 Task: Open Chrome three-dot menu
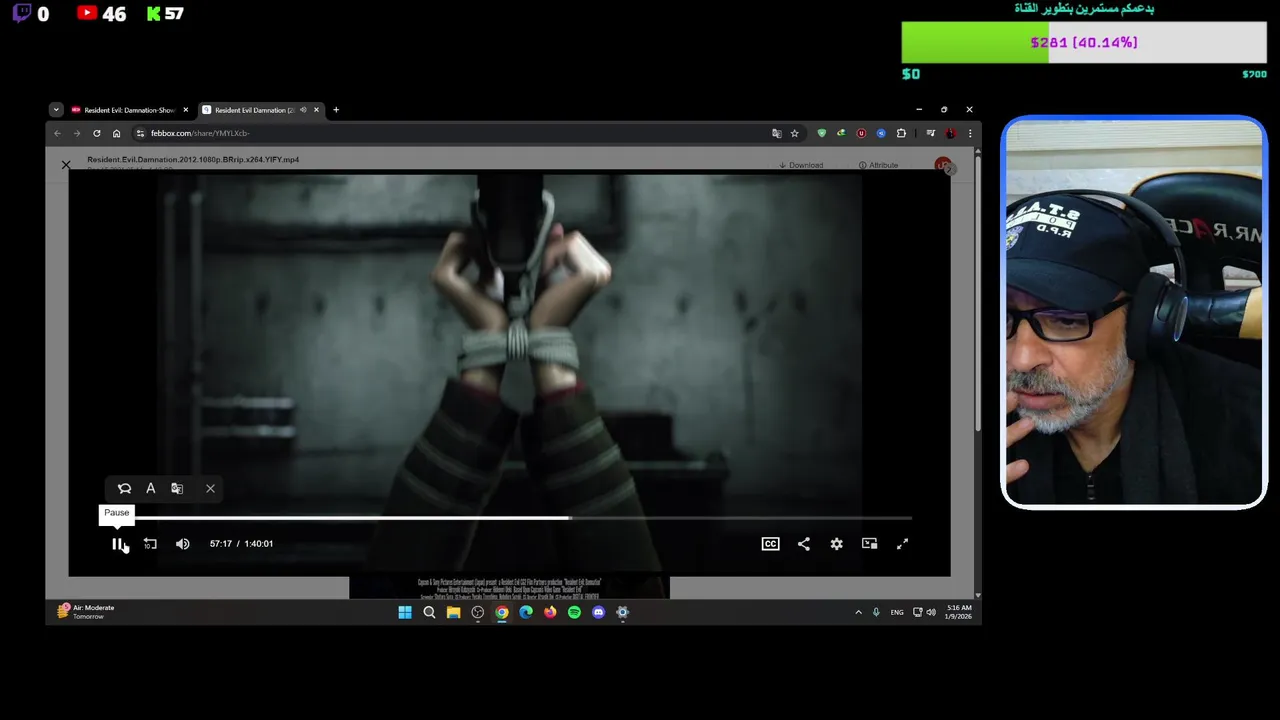coord(969,133)
